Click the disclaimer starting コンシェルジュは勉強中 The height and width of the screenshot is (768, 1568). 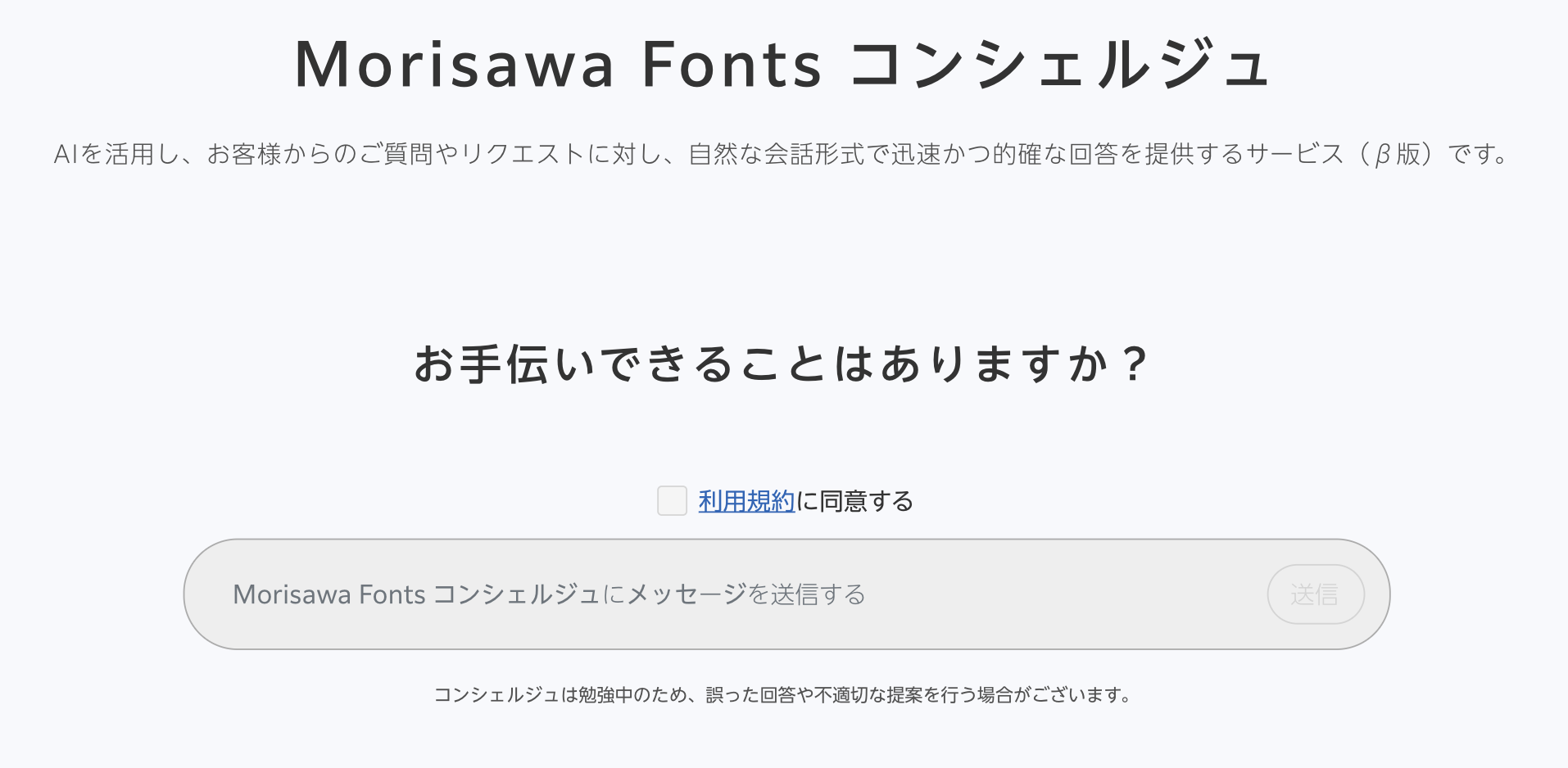point(783,695)
